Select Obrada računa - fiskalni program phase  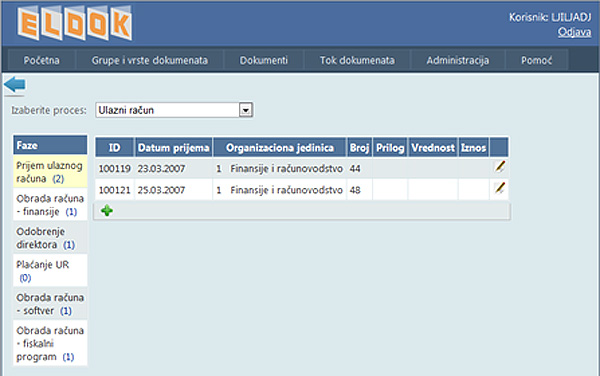coord(50,343)
